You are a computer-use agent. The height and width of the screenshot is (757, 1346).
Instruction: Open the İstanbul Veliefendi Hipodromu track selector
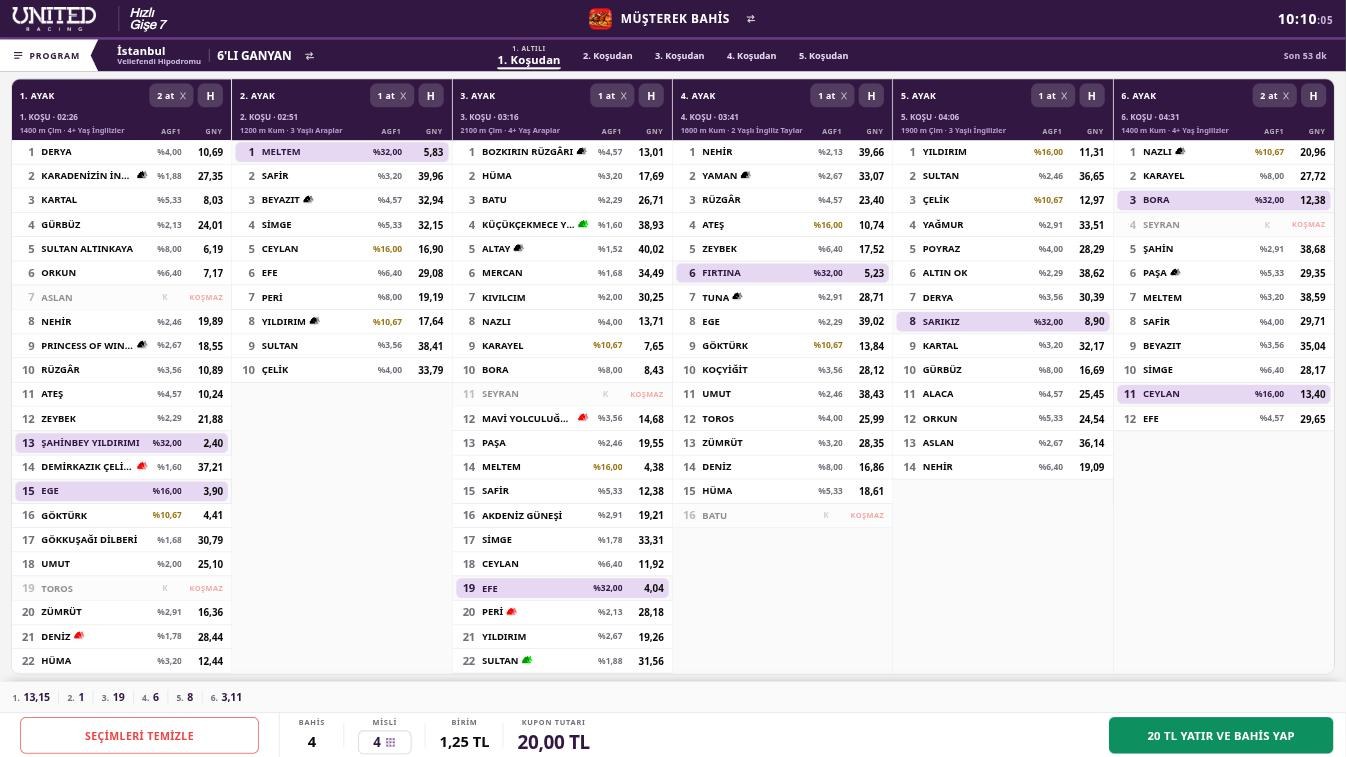159,55
